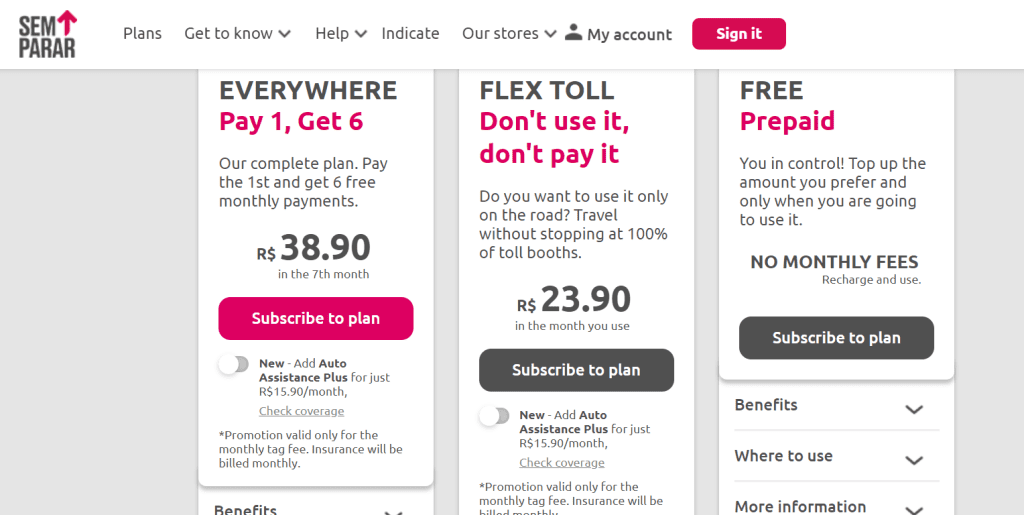
Task: Open the Plans menu item
Action: pos(142,34)
